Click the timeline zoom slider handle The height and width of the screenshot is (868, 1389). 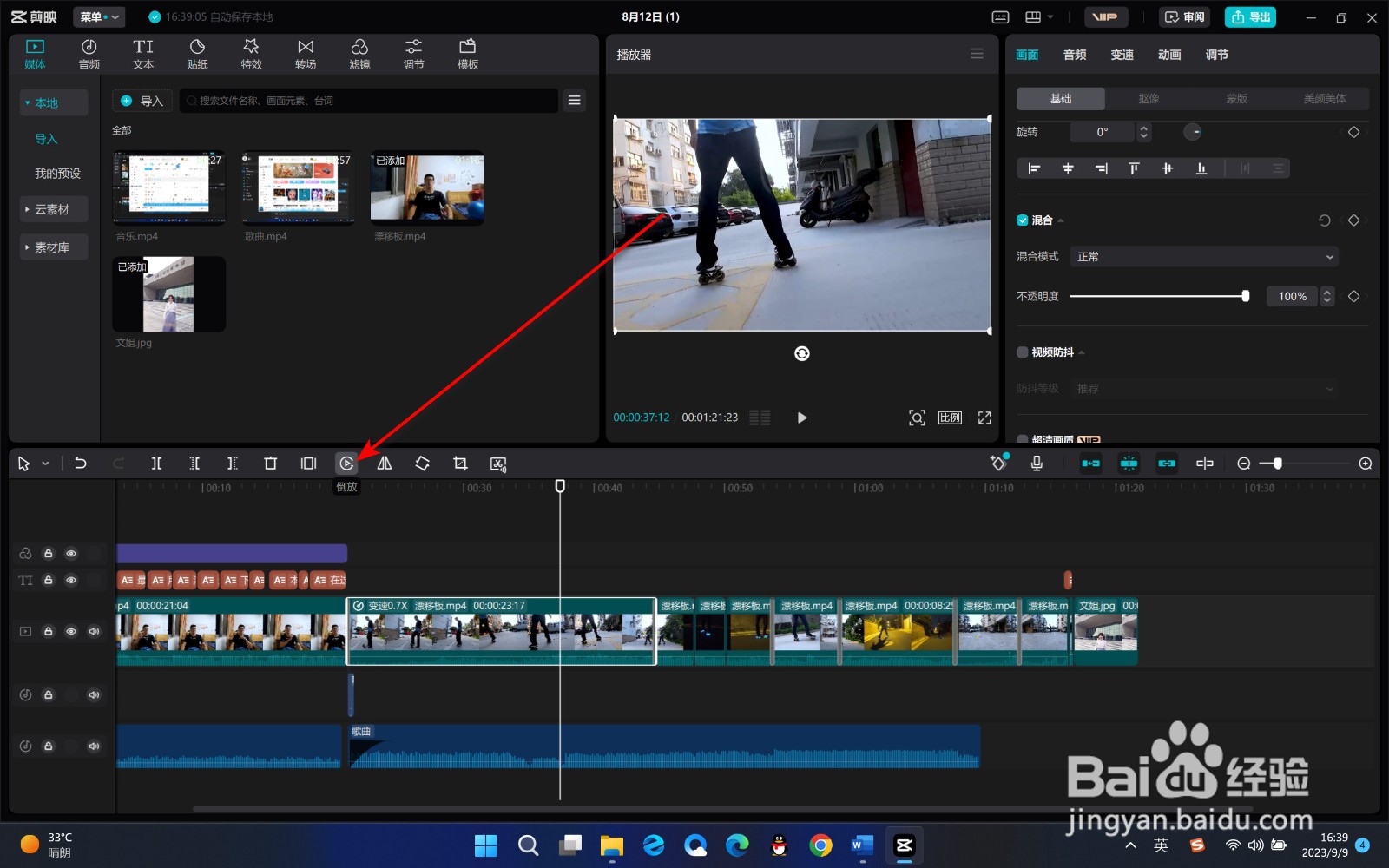pos(1278,464)
